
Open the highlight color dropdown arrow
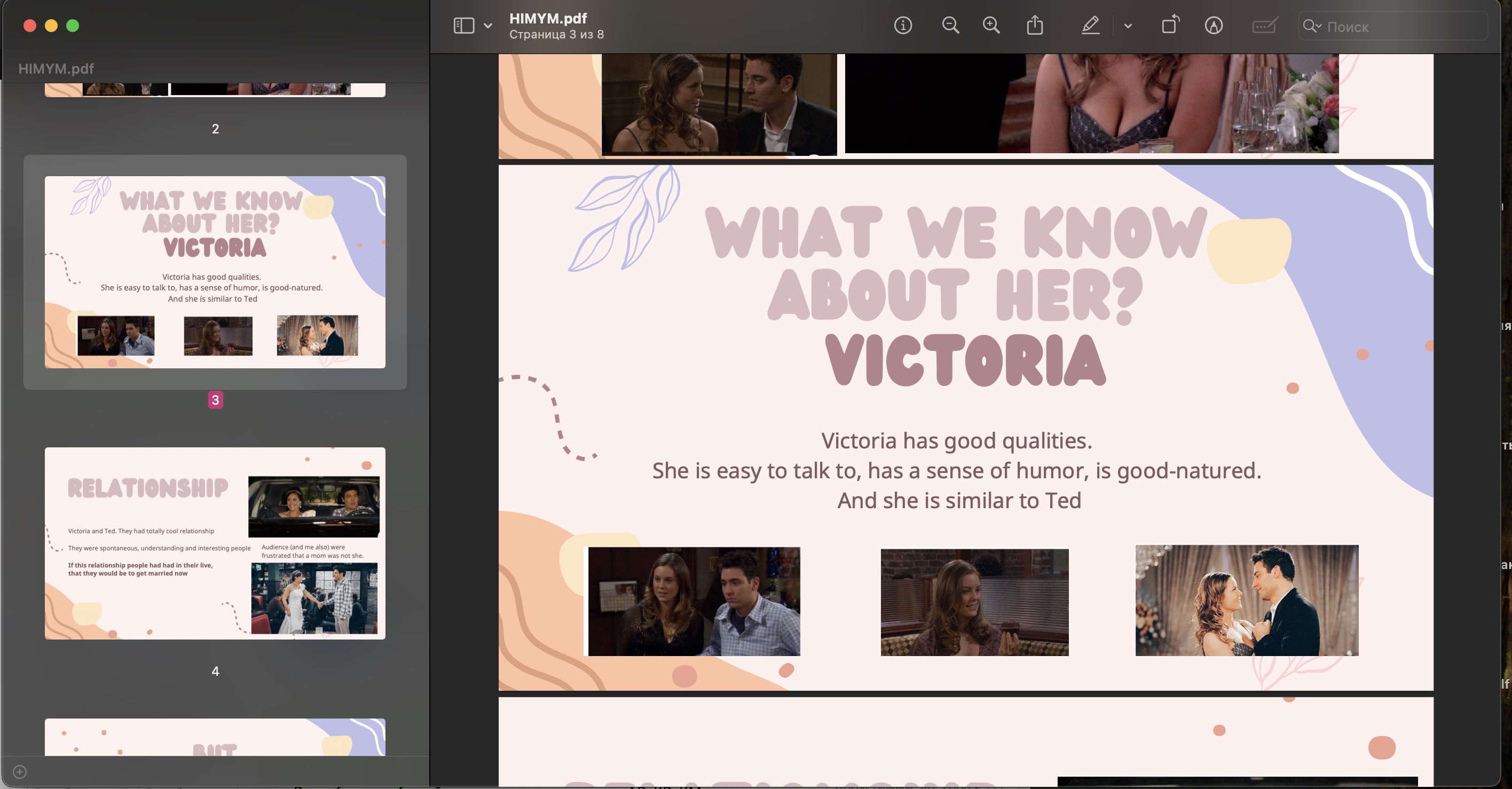1128,26
